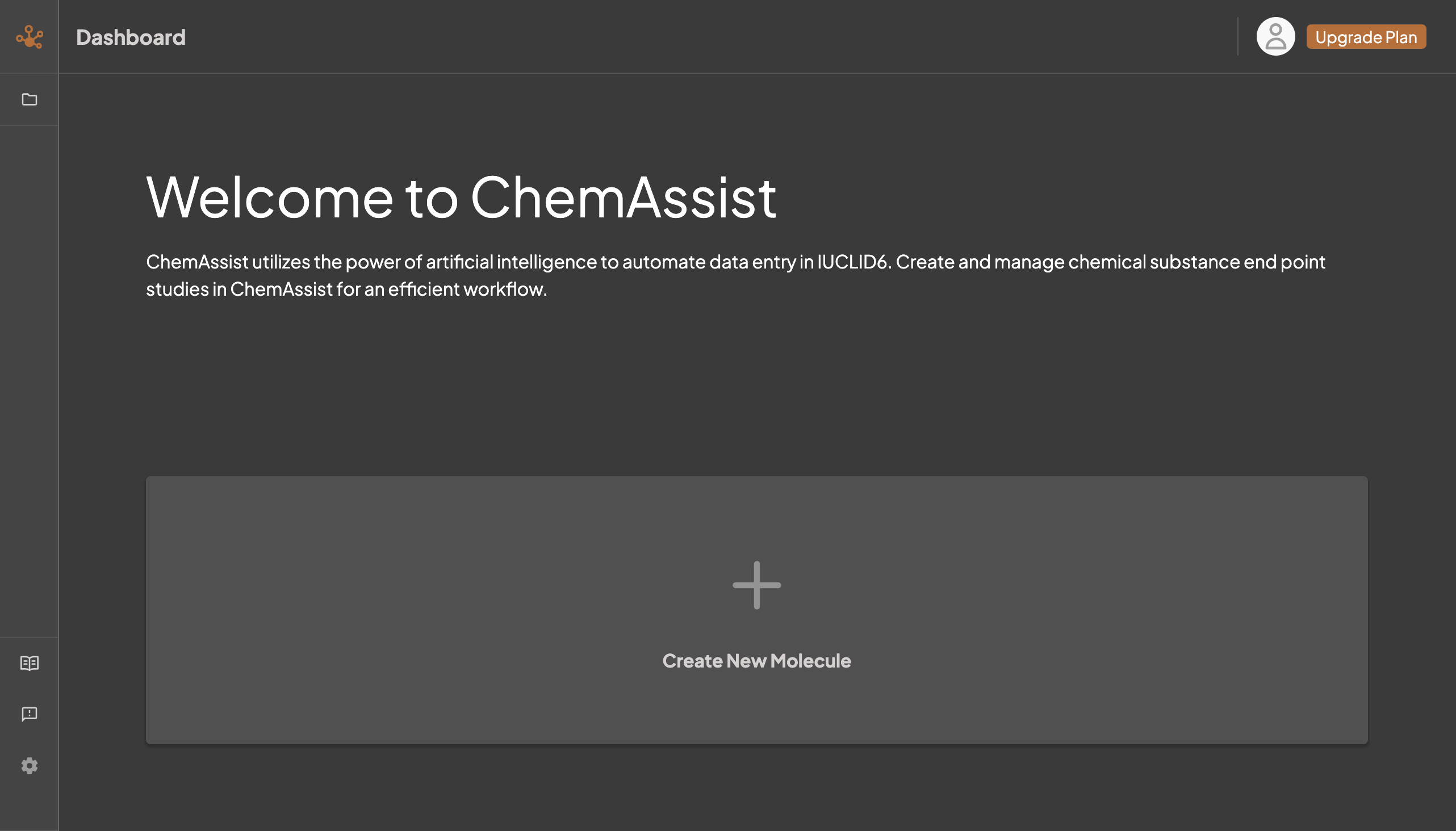Click the settings gear icon
This screenshot has height=831, width=1456.
point(29,766)
